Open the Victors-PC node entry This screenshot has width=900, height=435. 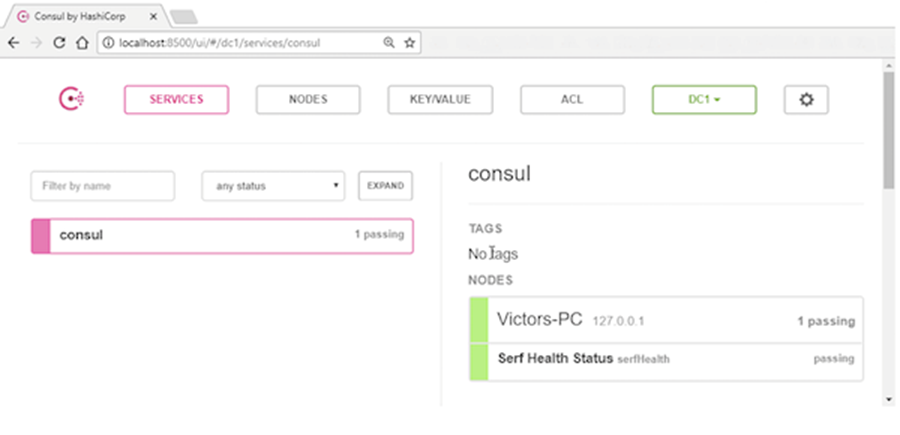[x=666, y=320]
